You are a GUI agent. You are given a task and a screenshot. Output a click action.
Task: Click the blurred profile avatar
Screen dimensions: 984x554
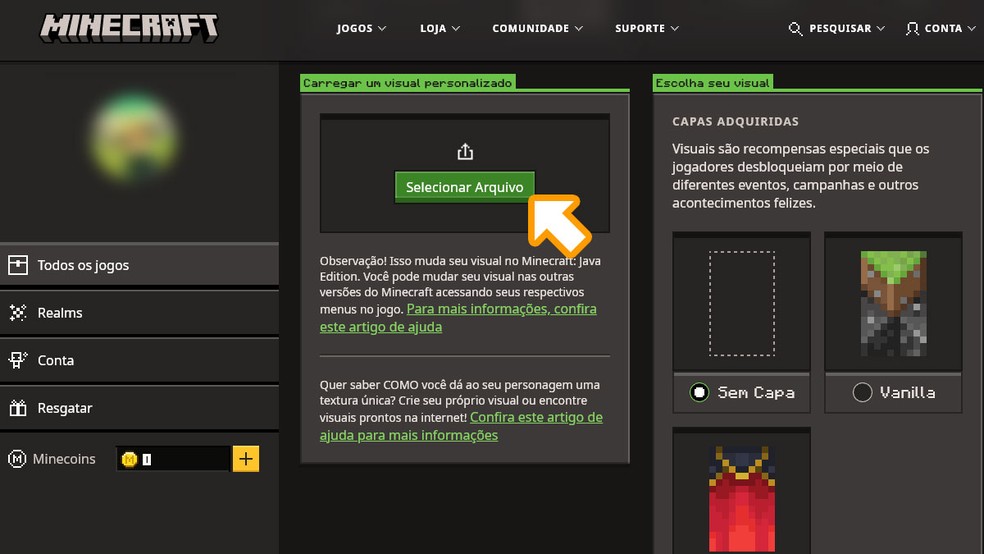[x=134, y=137]
